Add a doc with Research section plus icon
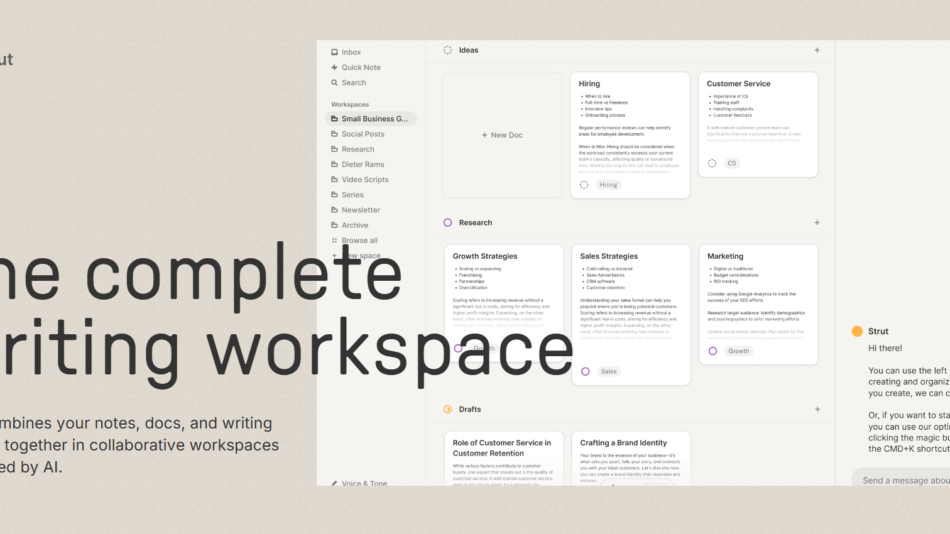This screenshot has width=950, height=534. tap(817, 223)
